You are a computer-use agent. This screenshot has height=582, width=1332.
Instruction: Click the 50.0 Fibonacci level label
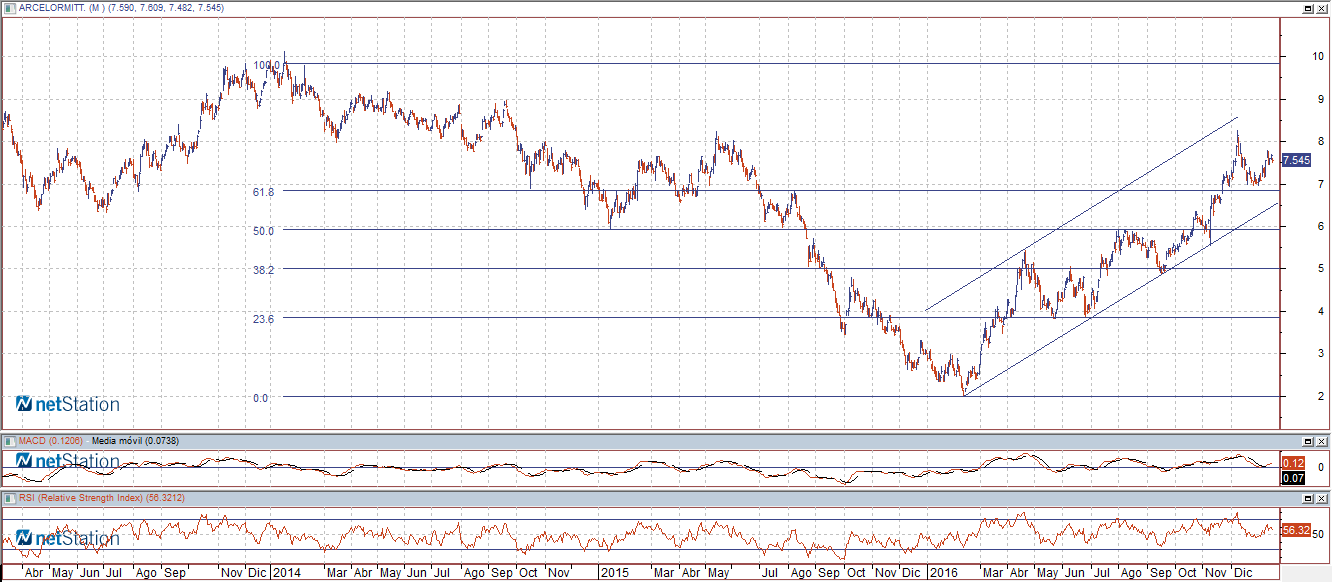tap(264, 230)
